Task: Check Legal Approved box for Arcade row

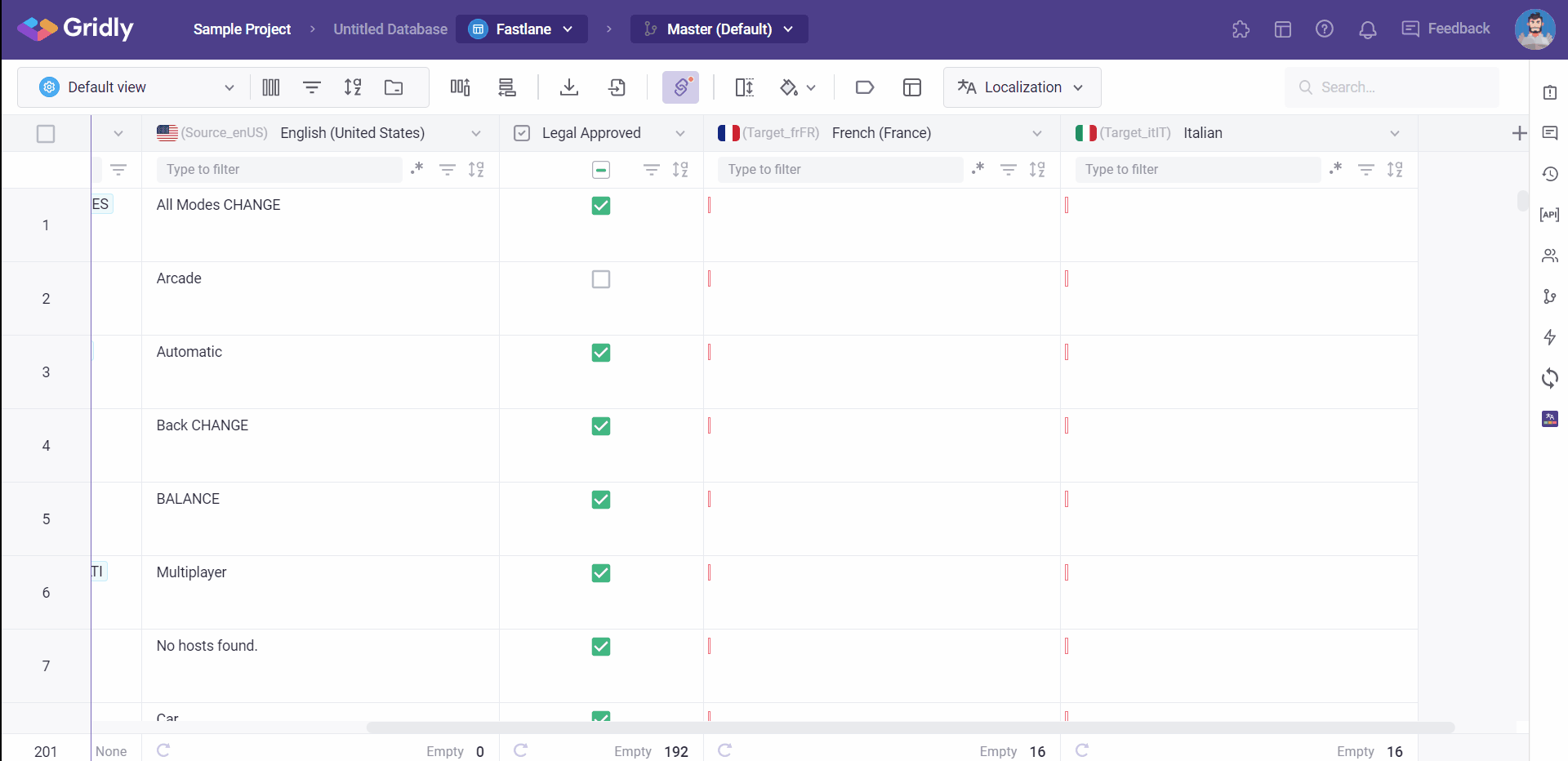Action: [x=601, y=279]
